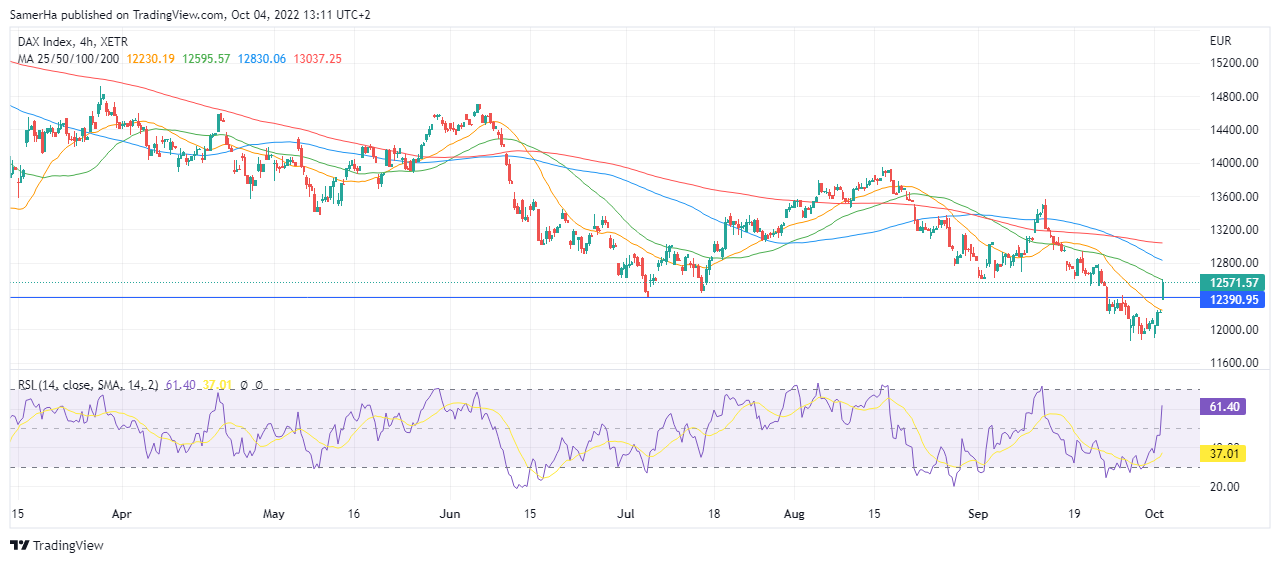This screenshot has width=1280, height=563.
Task: Click the blue 12830.06 MA value
Action: (x=261, y=59)
